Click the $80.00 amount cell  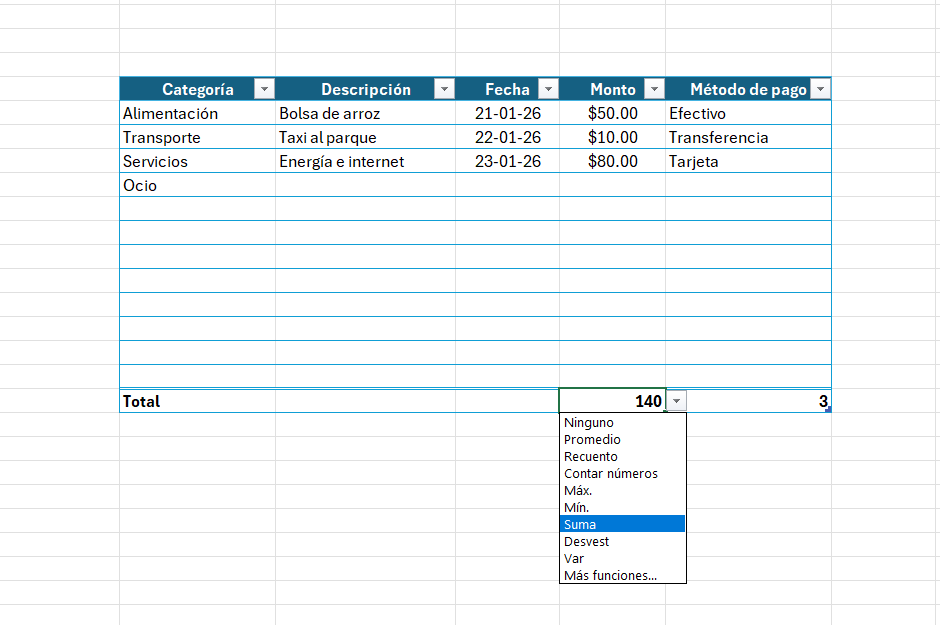coord(612,162)
